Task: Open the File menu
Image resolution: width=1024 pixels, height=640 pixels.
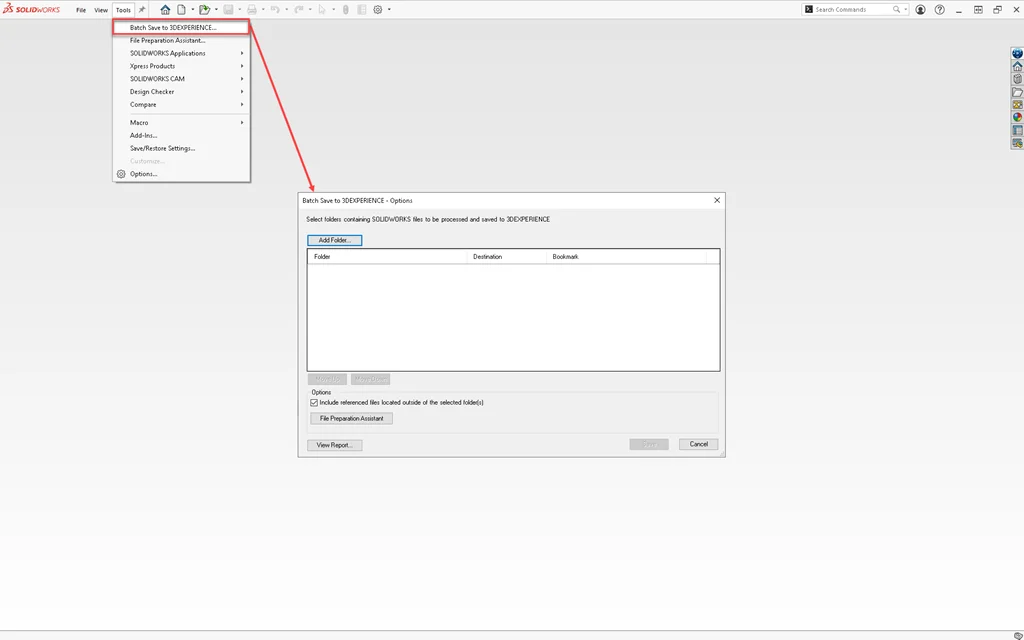Action: (81, 10)
